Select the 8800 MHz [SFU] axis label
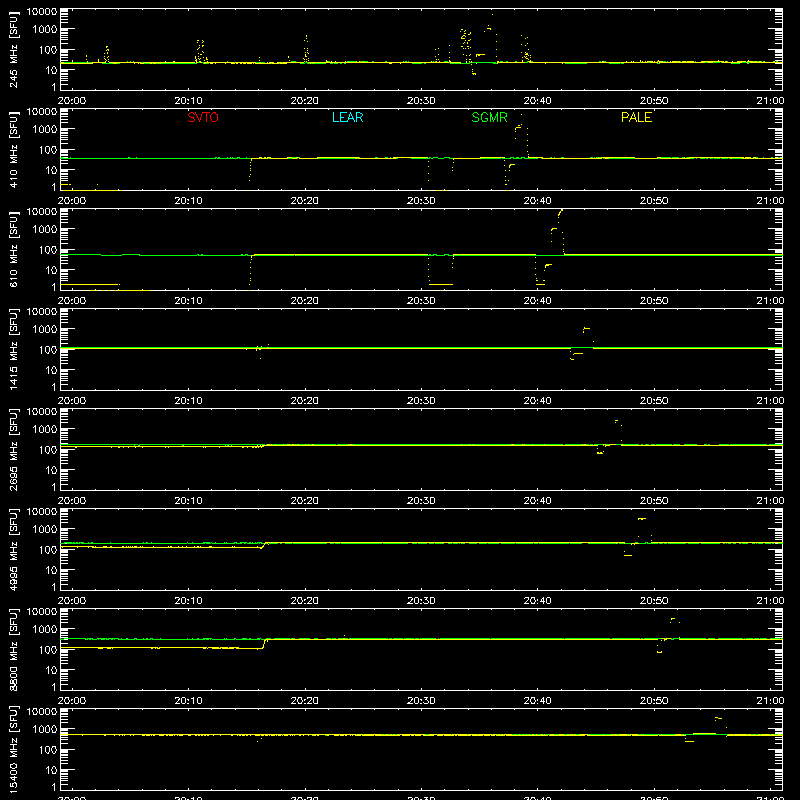 (x=14, y=650)
